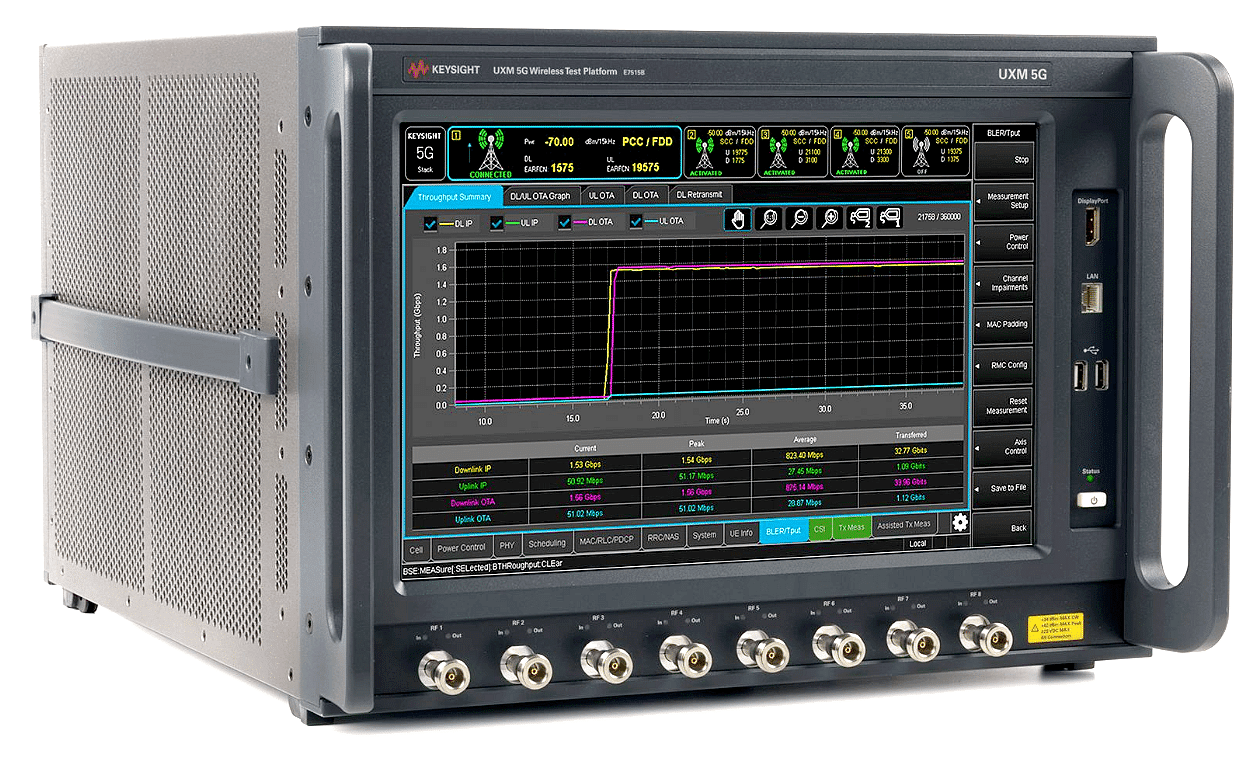Viewport: 1254px width, 760px height.
Task: Open the DL OTA tab
Action: tap(645, 194)
